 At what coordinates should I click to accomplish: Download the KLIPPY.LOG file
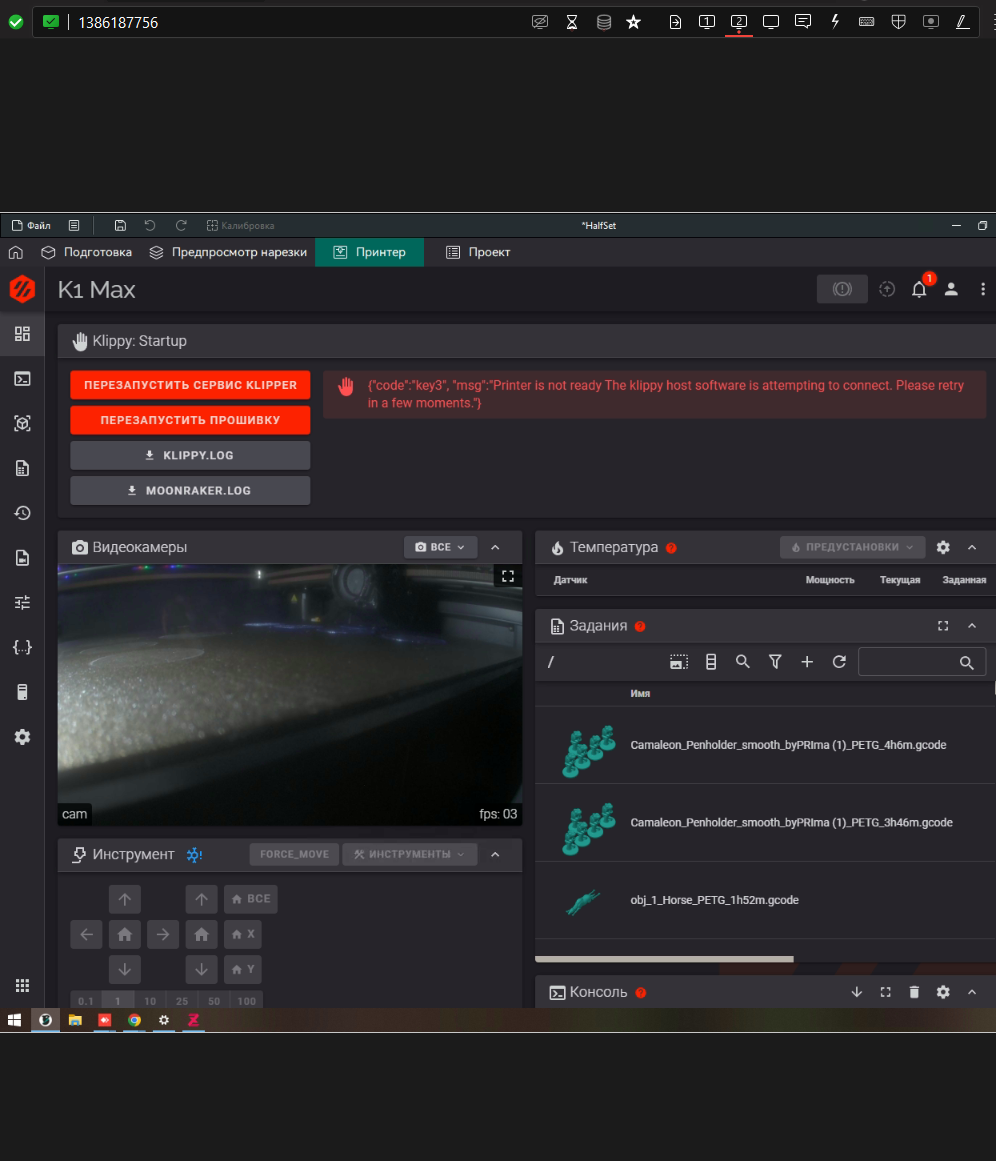190,455
